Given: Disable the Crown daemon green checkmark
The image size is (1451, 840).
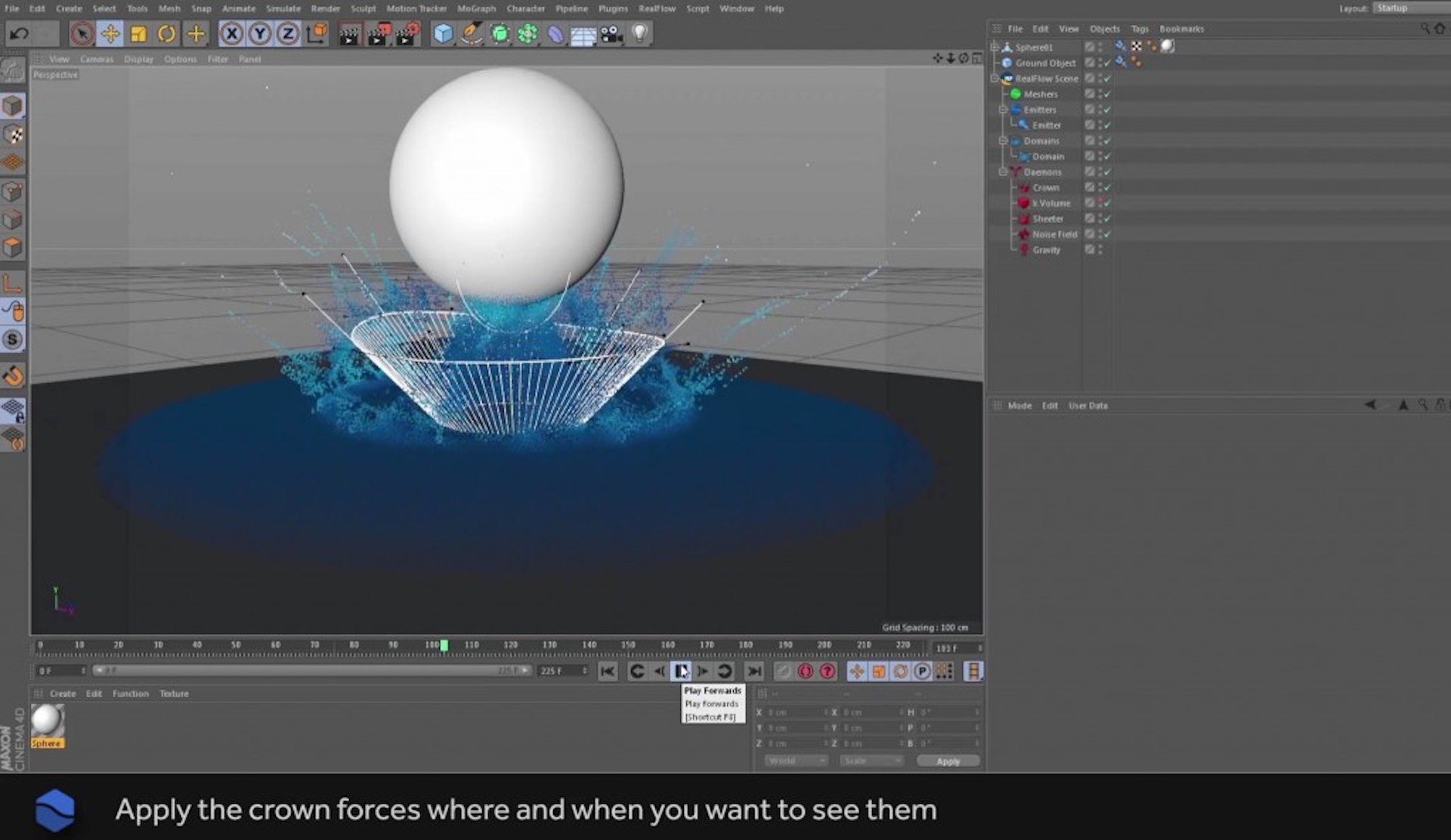Looking at the screenshot, I should tap(1107, 187).
